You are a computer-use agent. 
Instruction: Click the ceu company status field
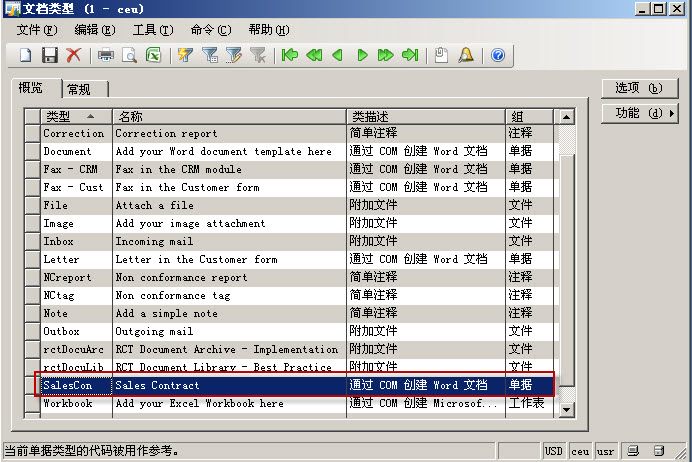[x=580, y=451]
